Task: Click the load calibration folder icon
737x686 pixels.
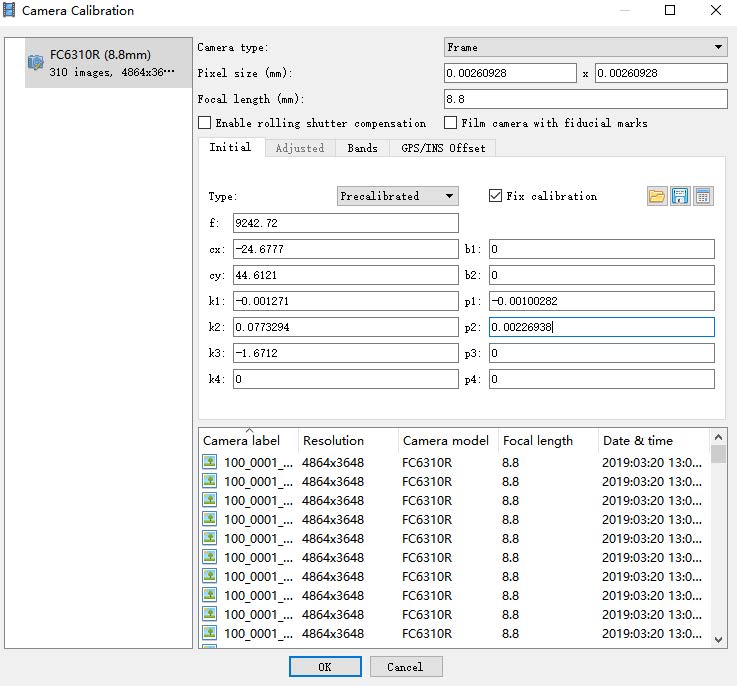Action: click(x=657, y=197)
